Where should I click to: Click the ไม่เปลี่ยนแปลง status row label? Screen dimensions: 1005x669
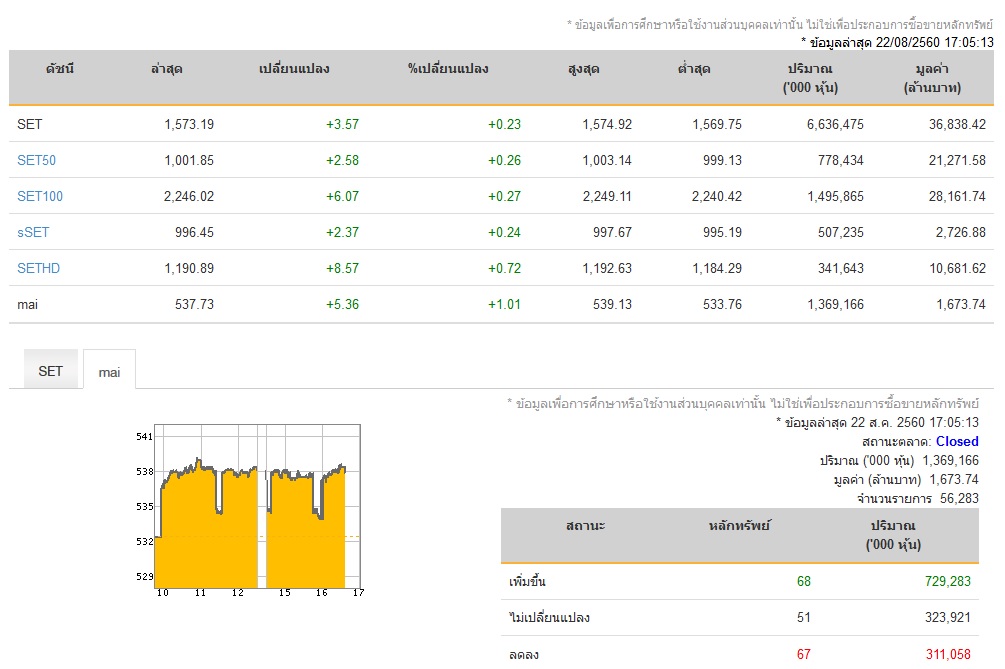click(x=549, y=617)
